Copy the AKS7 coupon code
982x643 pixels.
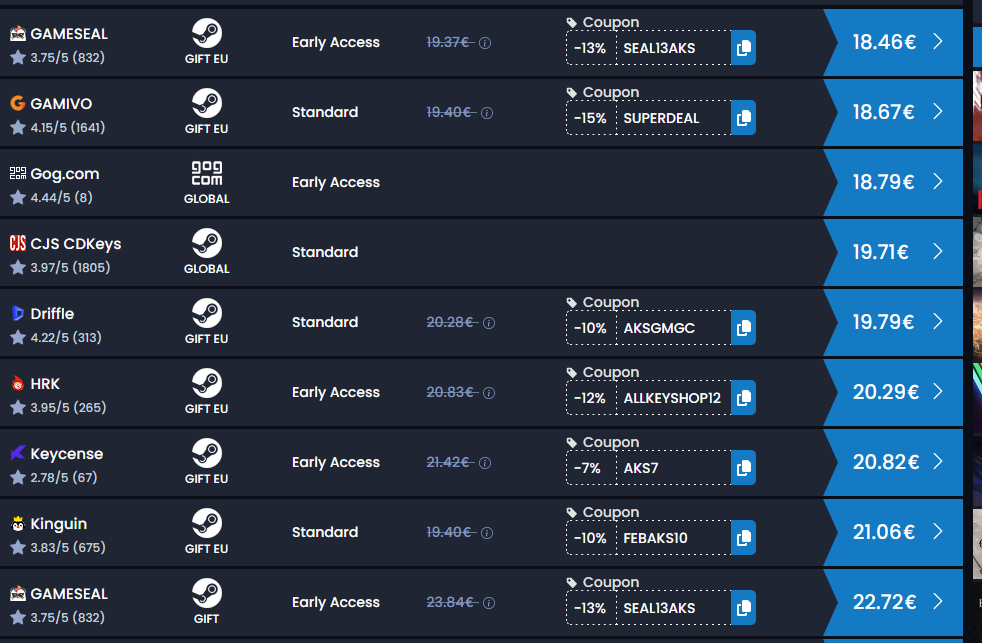pos(743,468)
